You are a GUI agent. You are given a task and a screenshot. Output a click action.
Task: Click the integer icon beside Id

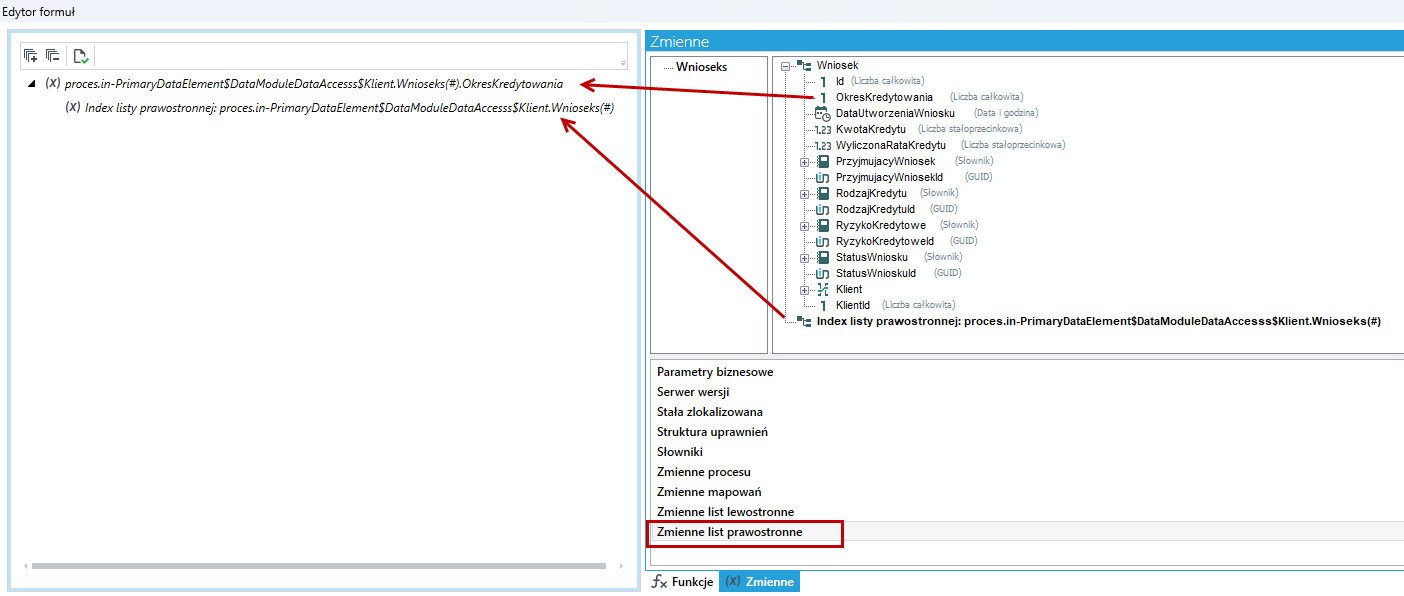[823, 81]
